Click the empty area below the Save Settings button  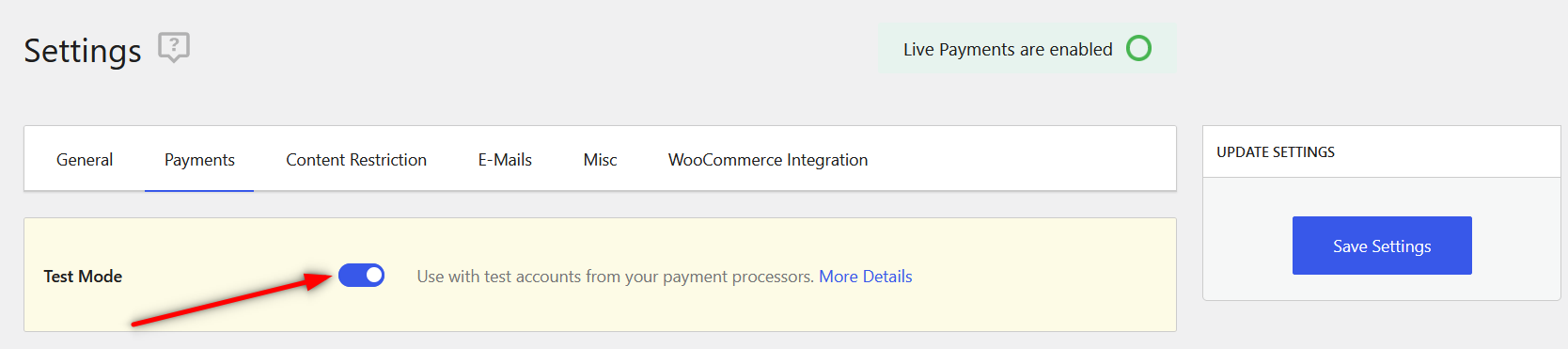tap(1382, 287)
